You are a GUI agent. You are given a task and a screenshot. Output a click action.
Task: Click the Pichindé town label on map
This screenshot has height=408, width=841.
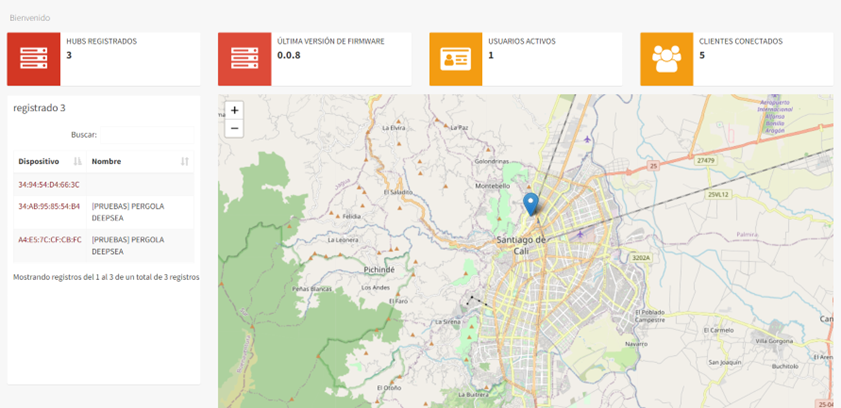click(x=379, y=270)
